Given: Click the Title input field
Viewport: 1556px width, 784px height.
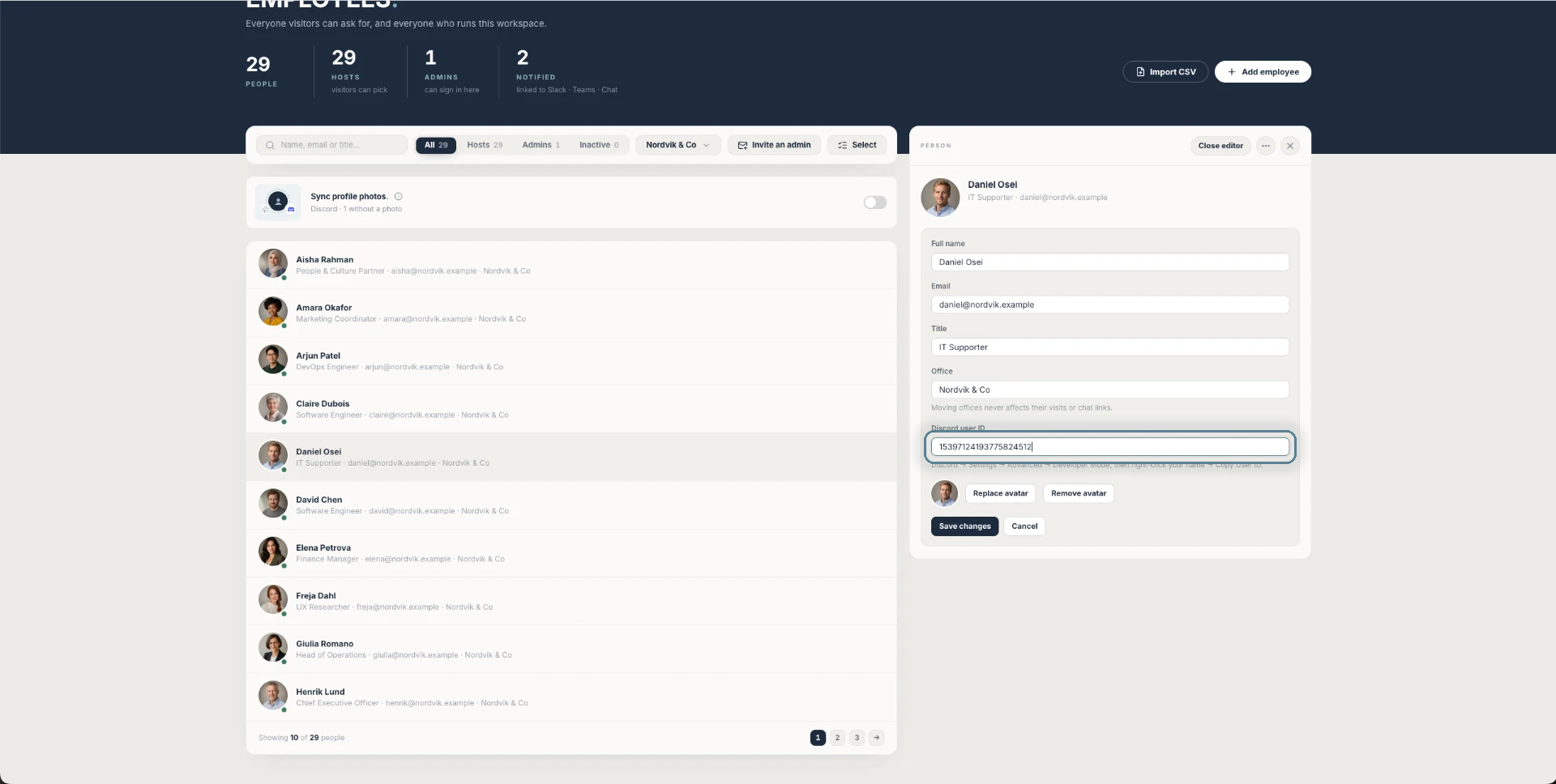Looking at the screenshot, I should point(1109,347).
